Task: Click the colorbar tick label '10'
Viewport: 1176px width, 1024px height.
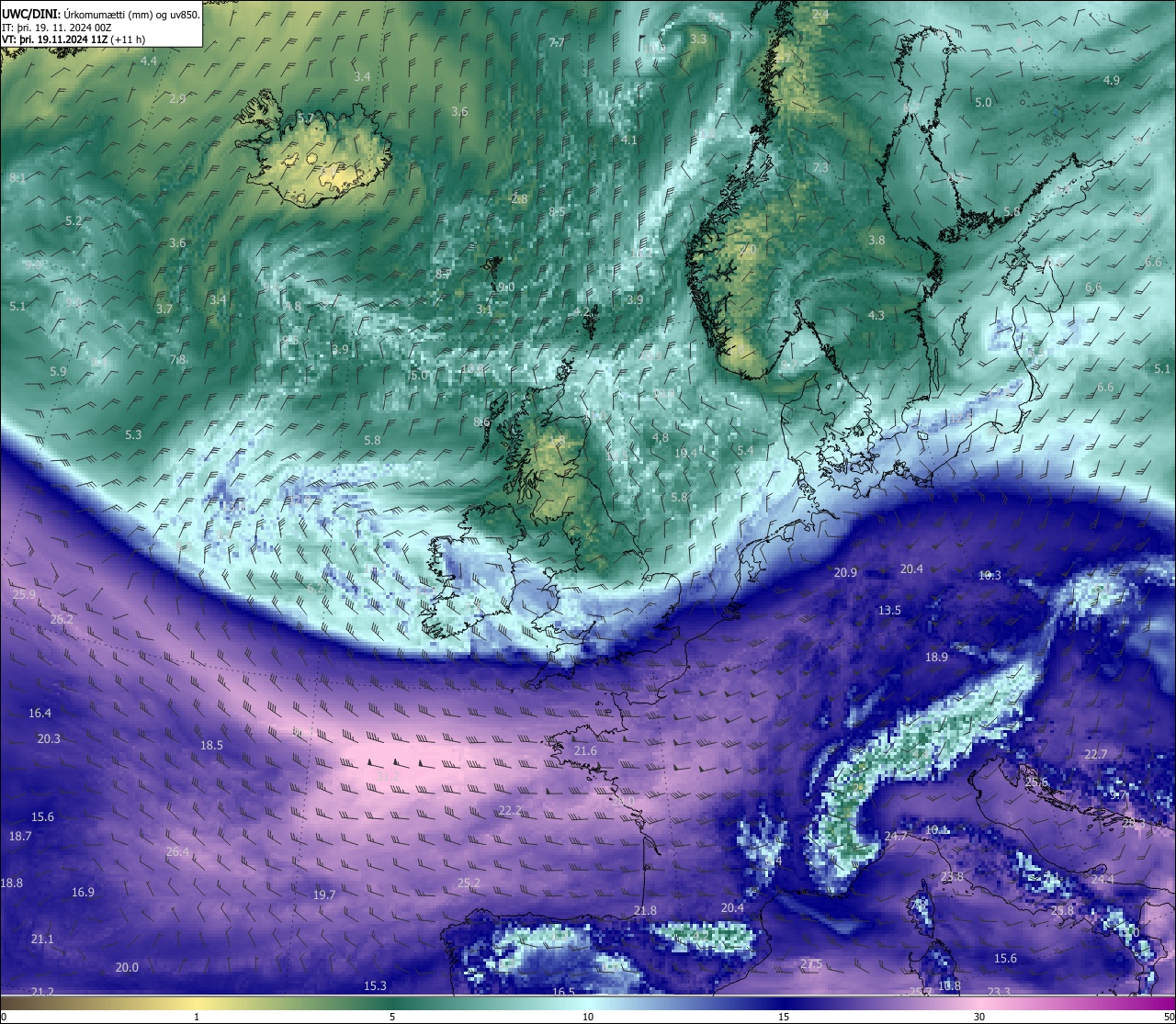Action: click(588, 1017)
